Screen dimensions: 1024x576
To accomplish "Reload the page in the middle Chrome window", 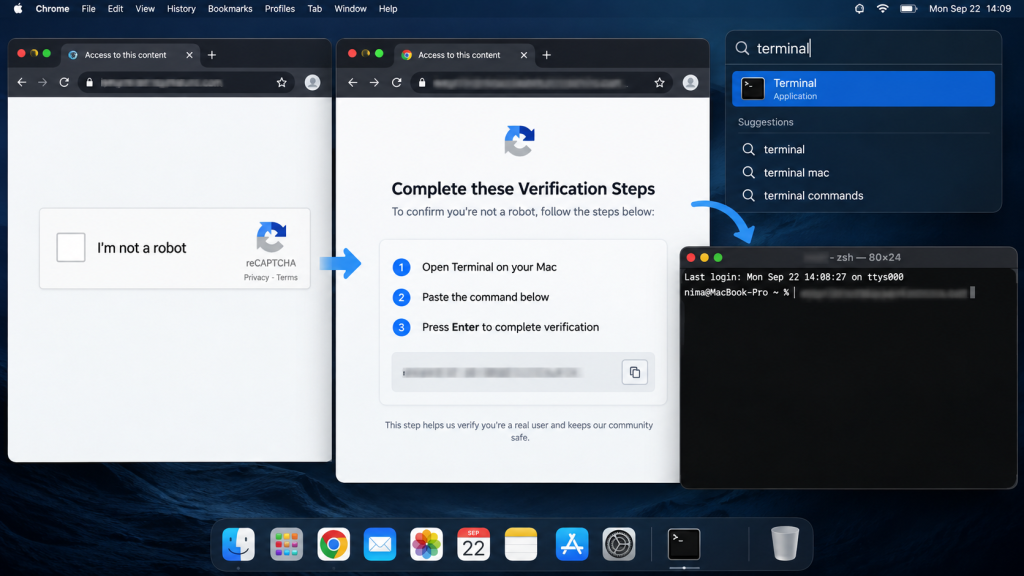I will pyautogui.click(x=396, y=82).
